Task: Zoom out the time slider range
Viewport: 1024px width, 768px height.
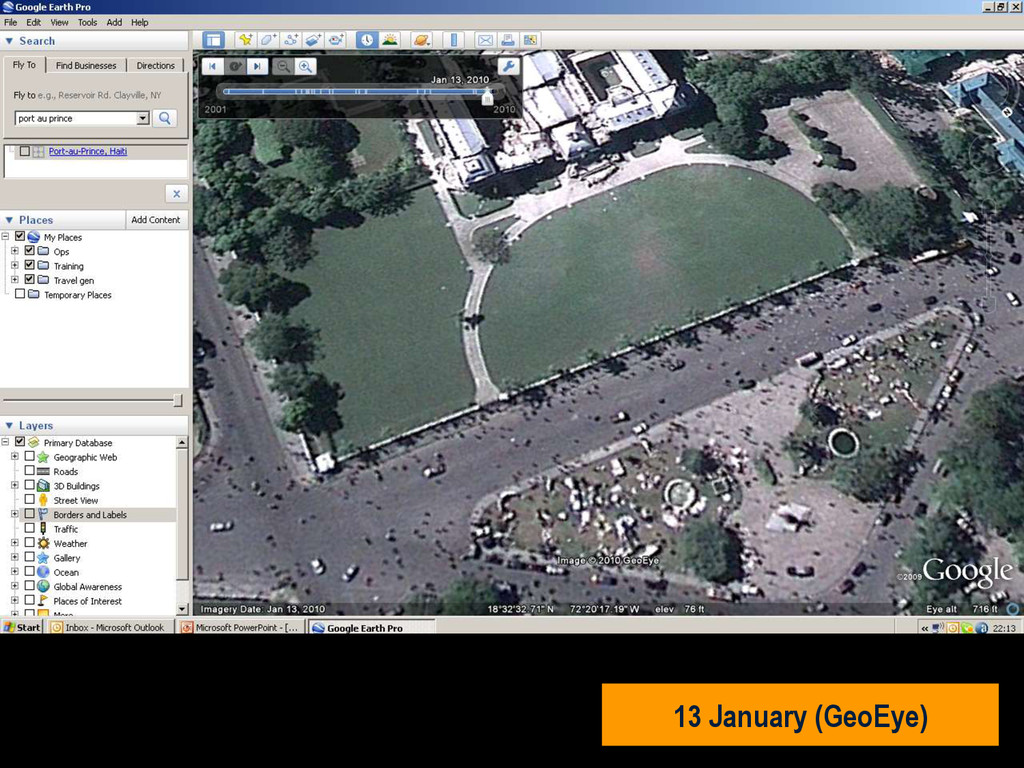Action: tap(283, 66)
